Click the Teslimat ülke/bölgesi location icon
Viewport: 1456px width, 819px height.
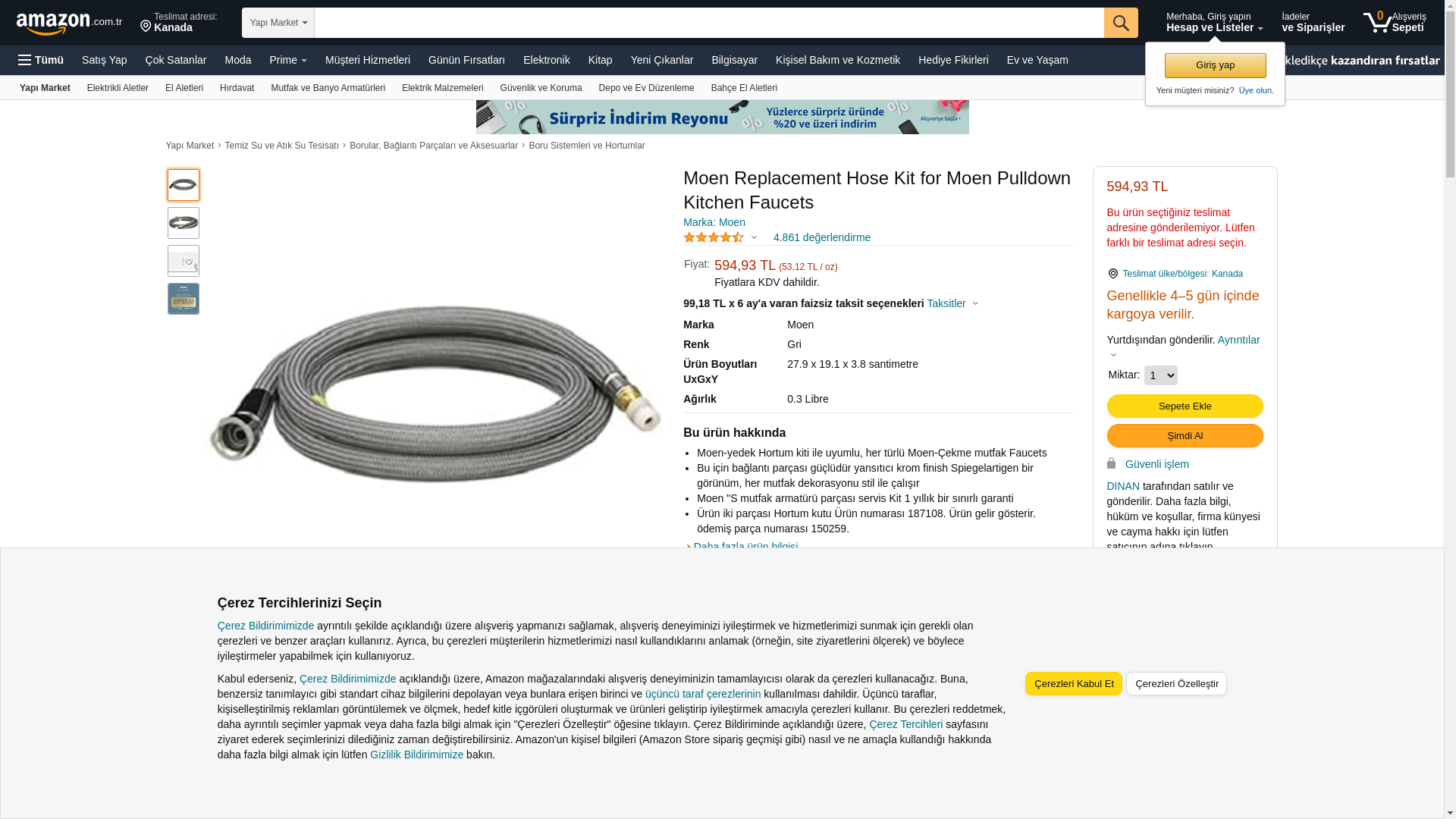point(1112,274)
